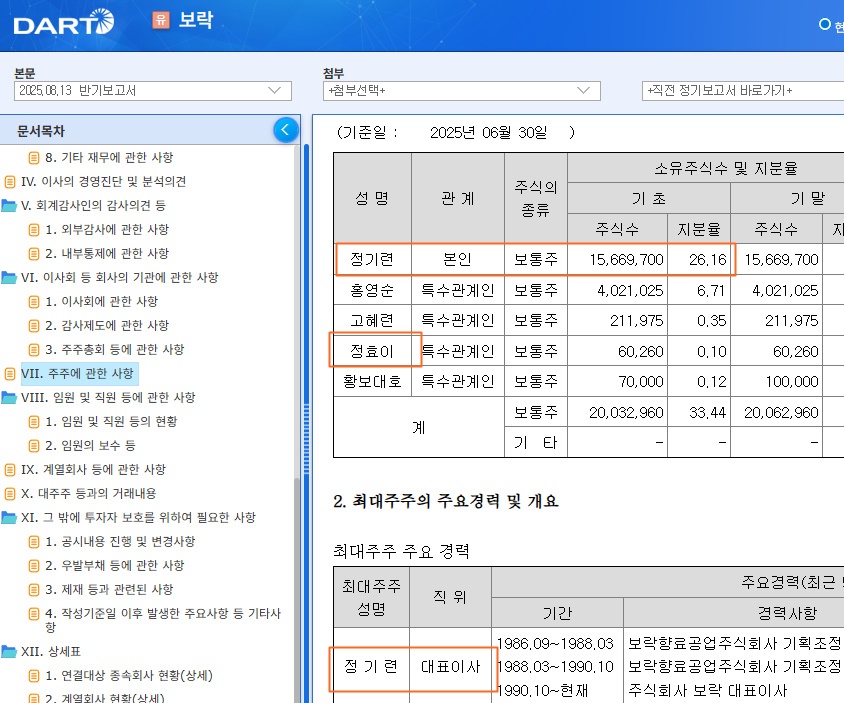The image size is (844, 703).
Task: Click the 정기련 name cell in shareholder table
Action: pyautogui.click(x=371, y=260)
